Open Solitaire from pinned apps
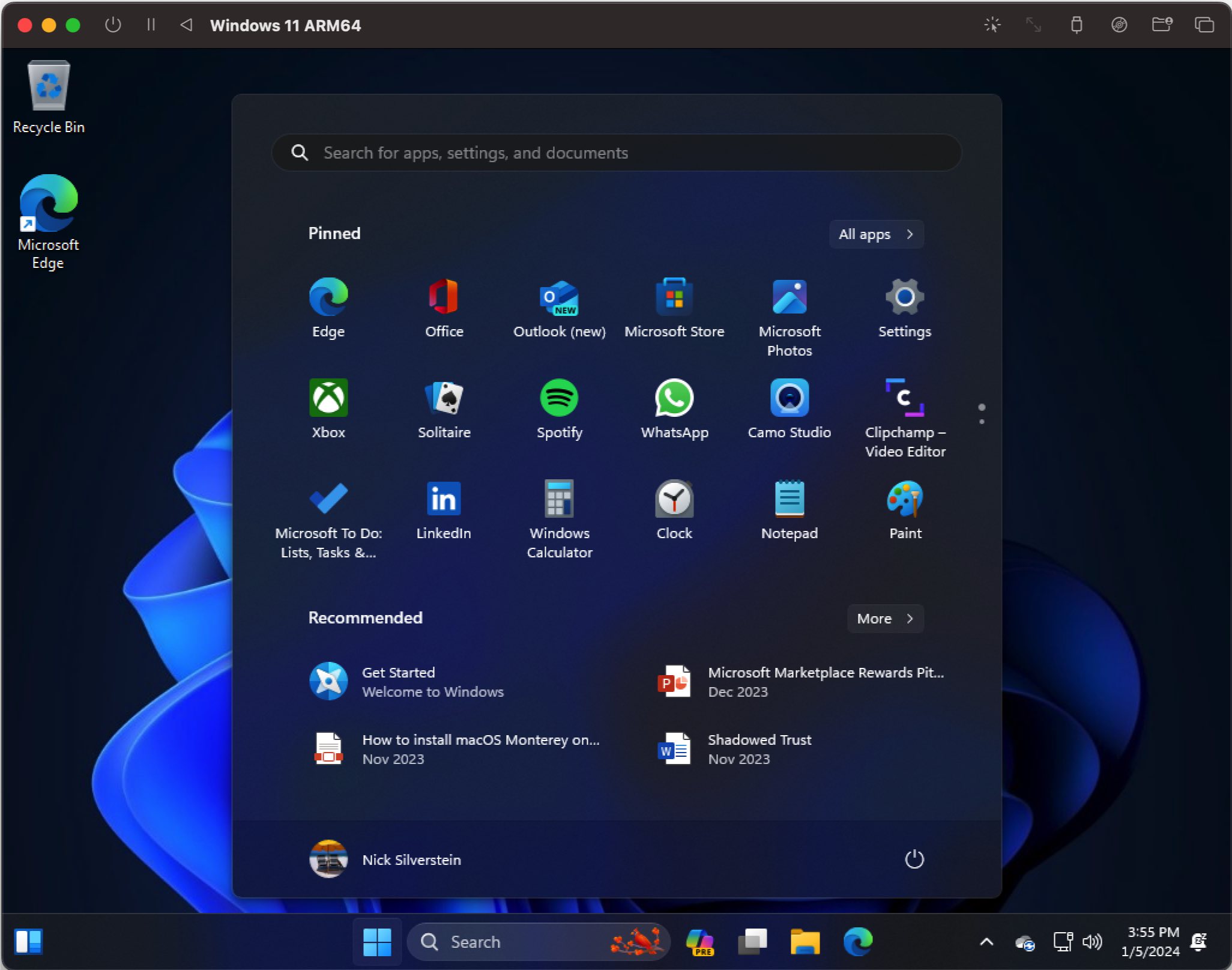Viewport: 1232px width, 970px height. pos(444,410)
